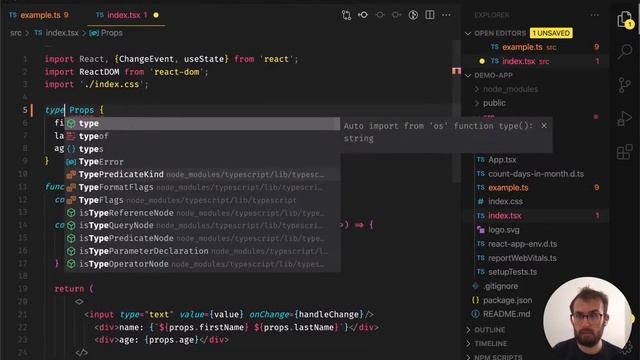Image resolution: width=640 pixels, height=360 pixels.
Task: Choose the 'isTypeOperatorNode' suggestion
Action: (202, 264)
